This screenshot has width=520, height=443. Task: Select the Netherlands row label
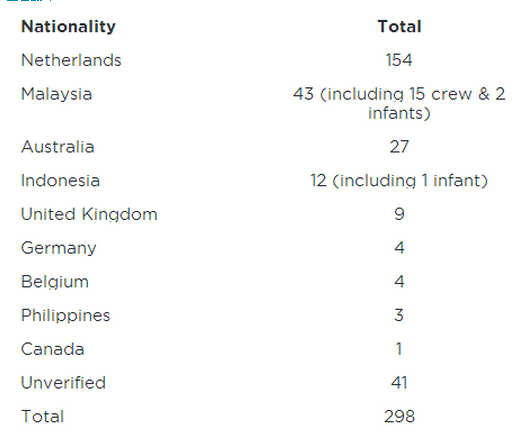coord(71,60)
